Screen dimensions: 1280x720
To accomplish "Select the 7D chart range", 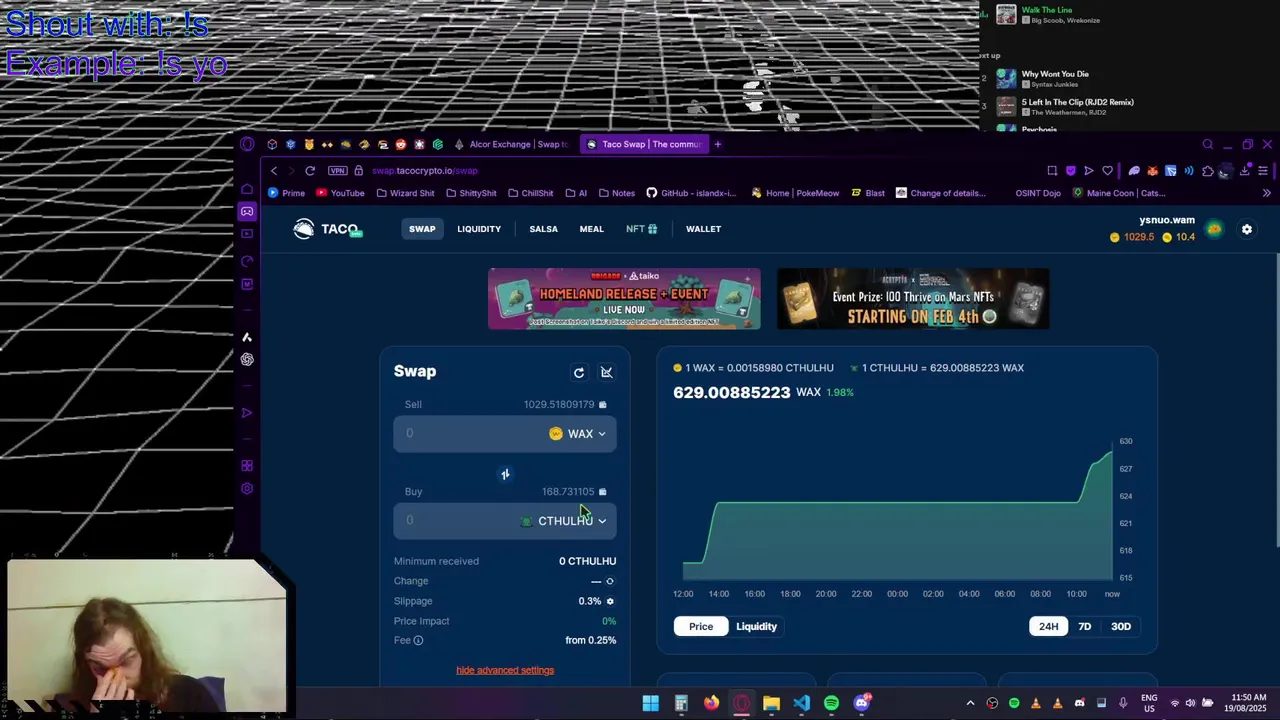I will tap(1084, 626).
